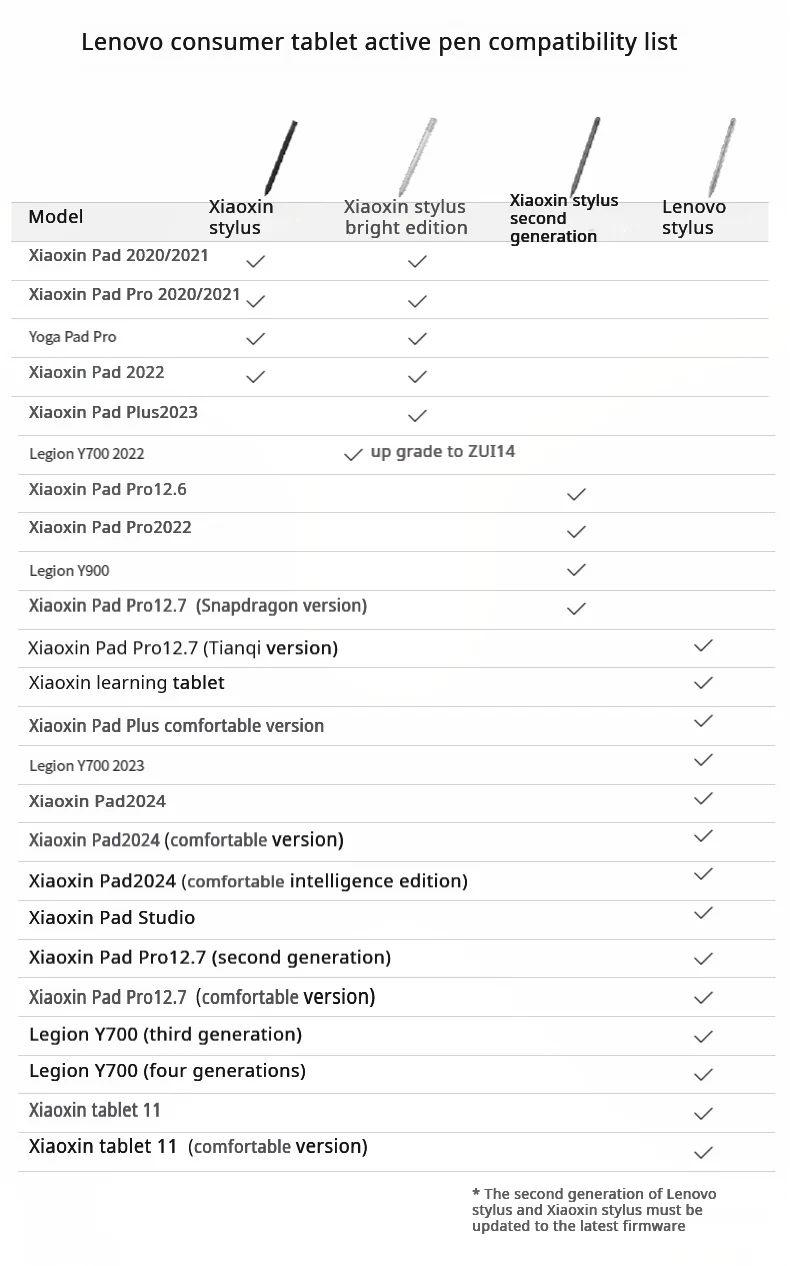Viewport: 790px width, 1266px height.
Task: Click the "Lenovo stylus" column header text
Action: point(693,217)
